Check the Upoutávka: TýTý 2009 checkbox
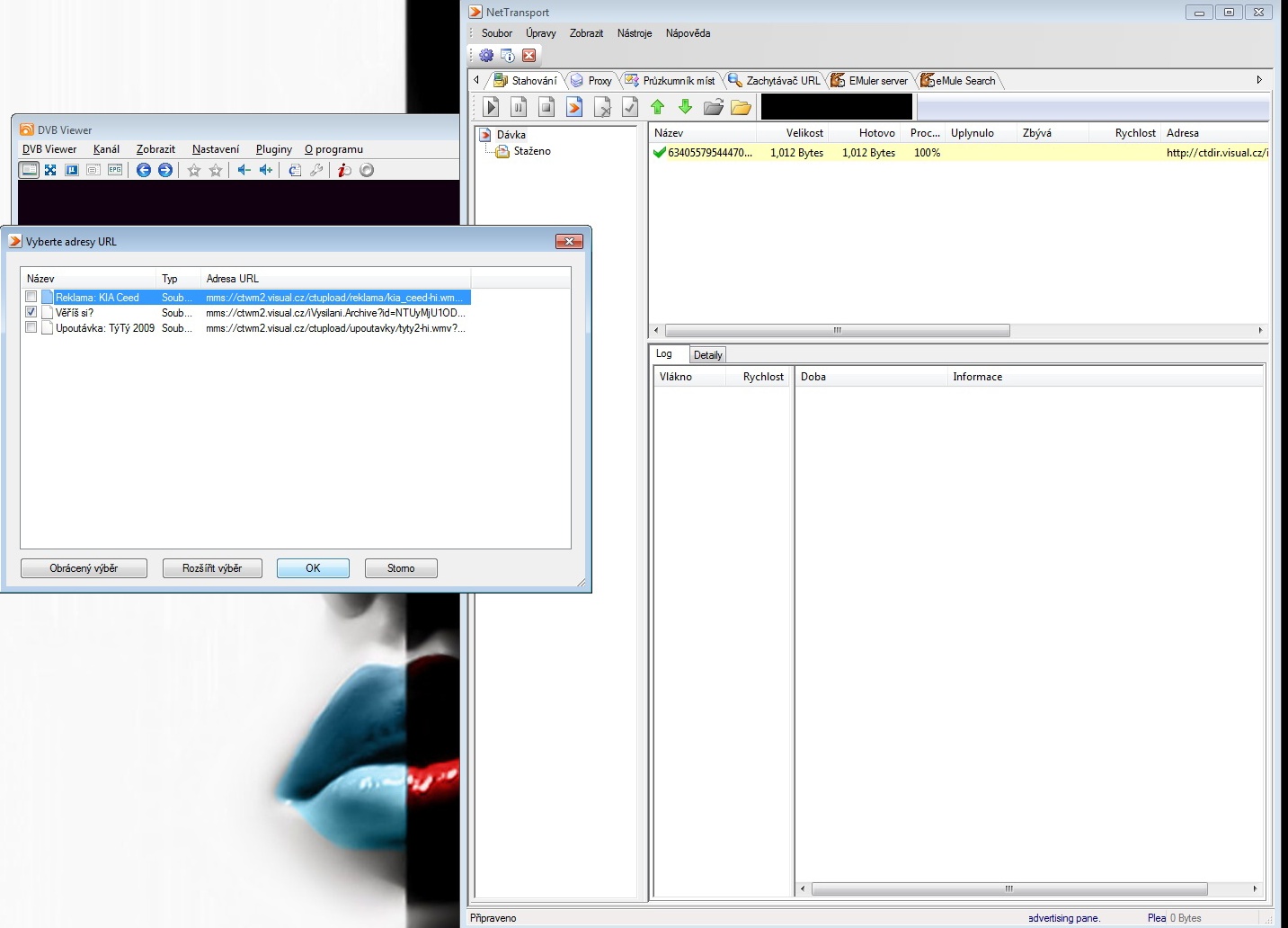This screenshot has width=1288, height=928. pos(31,327)
